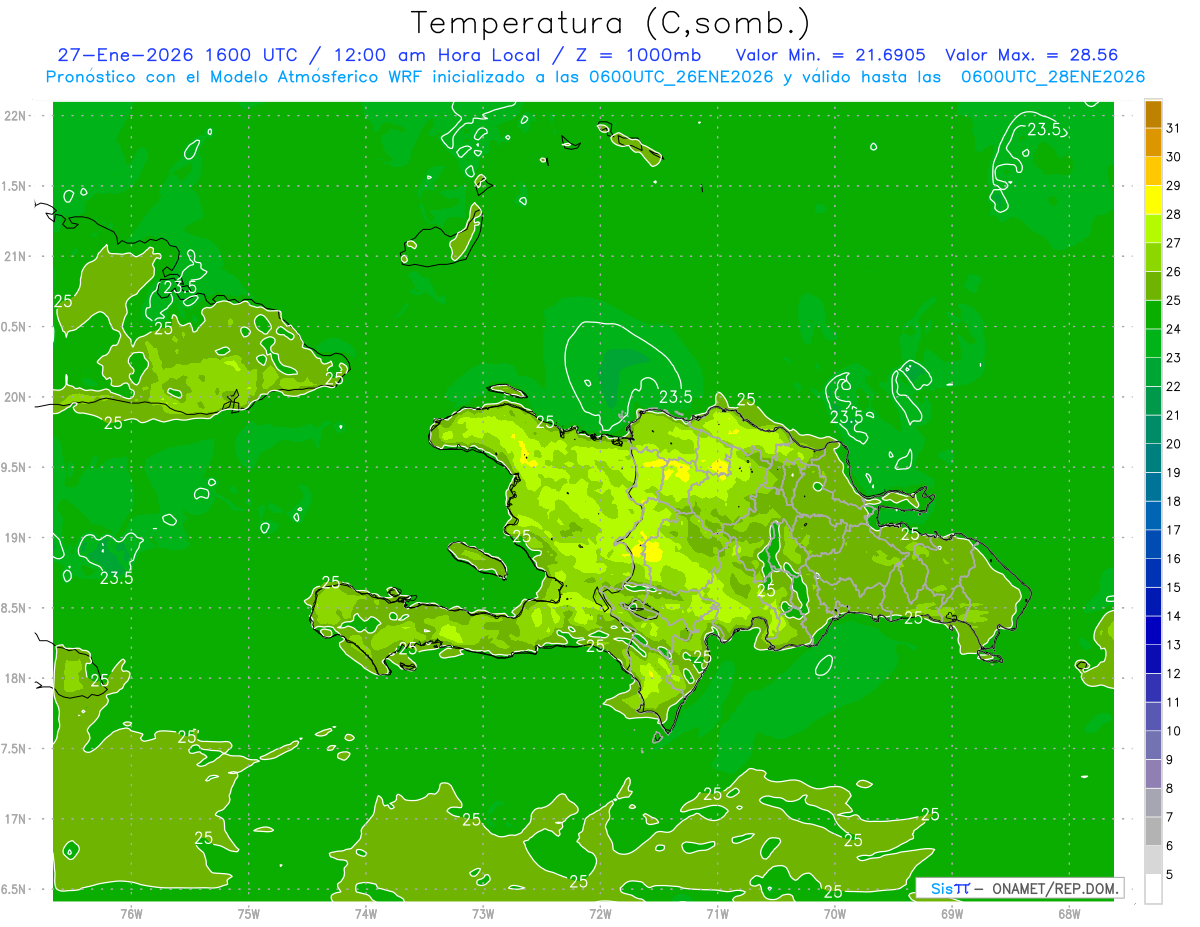The image size is (1200, 927).
Task: Click the "18N" latitude axis label
Action: coord(16,678)
